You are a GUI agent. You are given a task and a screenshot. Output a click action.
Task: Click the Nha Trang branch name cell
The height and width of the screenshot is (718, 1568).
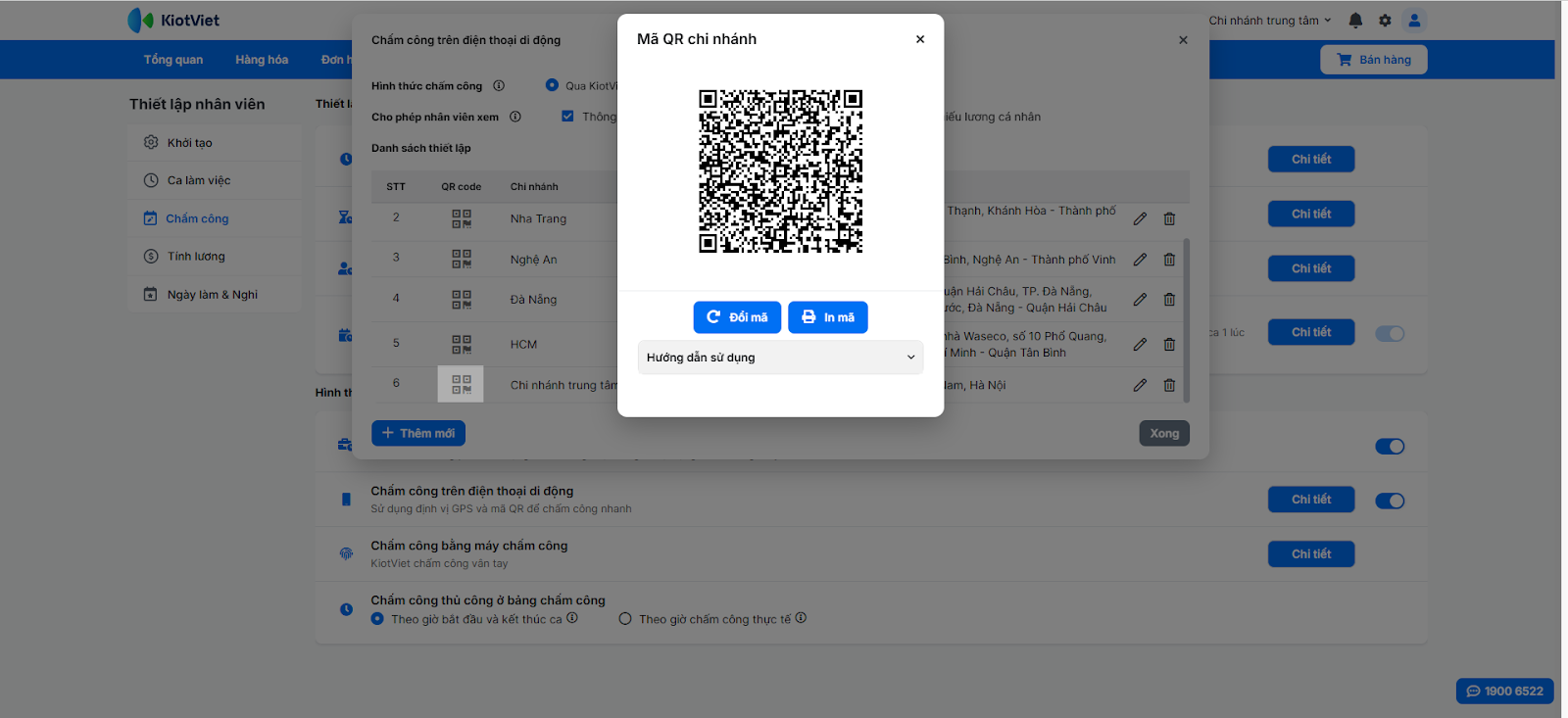tap(538, 218)
